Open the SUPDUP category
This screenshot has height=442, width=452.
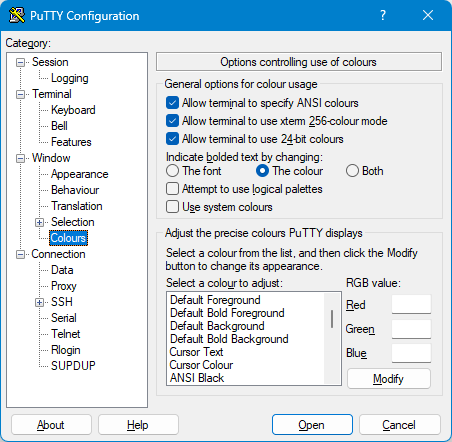pyautogui.click(x=73, y=366)
